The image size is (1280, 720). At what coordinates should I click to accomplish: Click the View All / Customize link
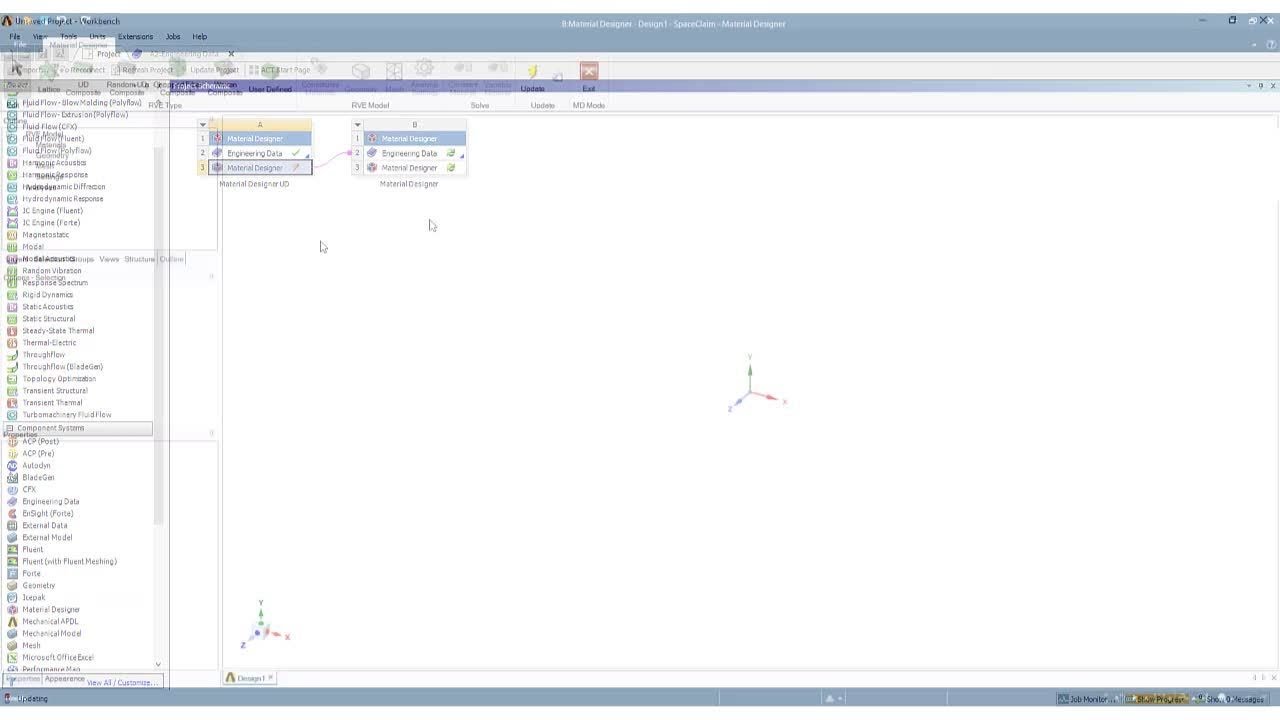coord(120,683)
